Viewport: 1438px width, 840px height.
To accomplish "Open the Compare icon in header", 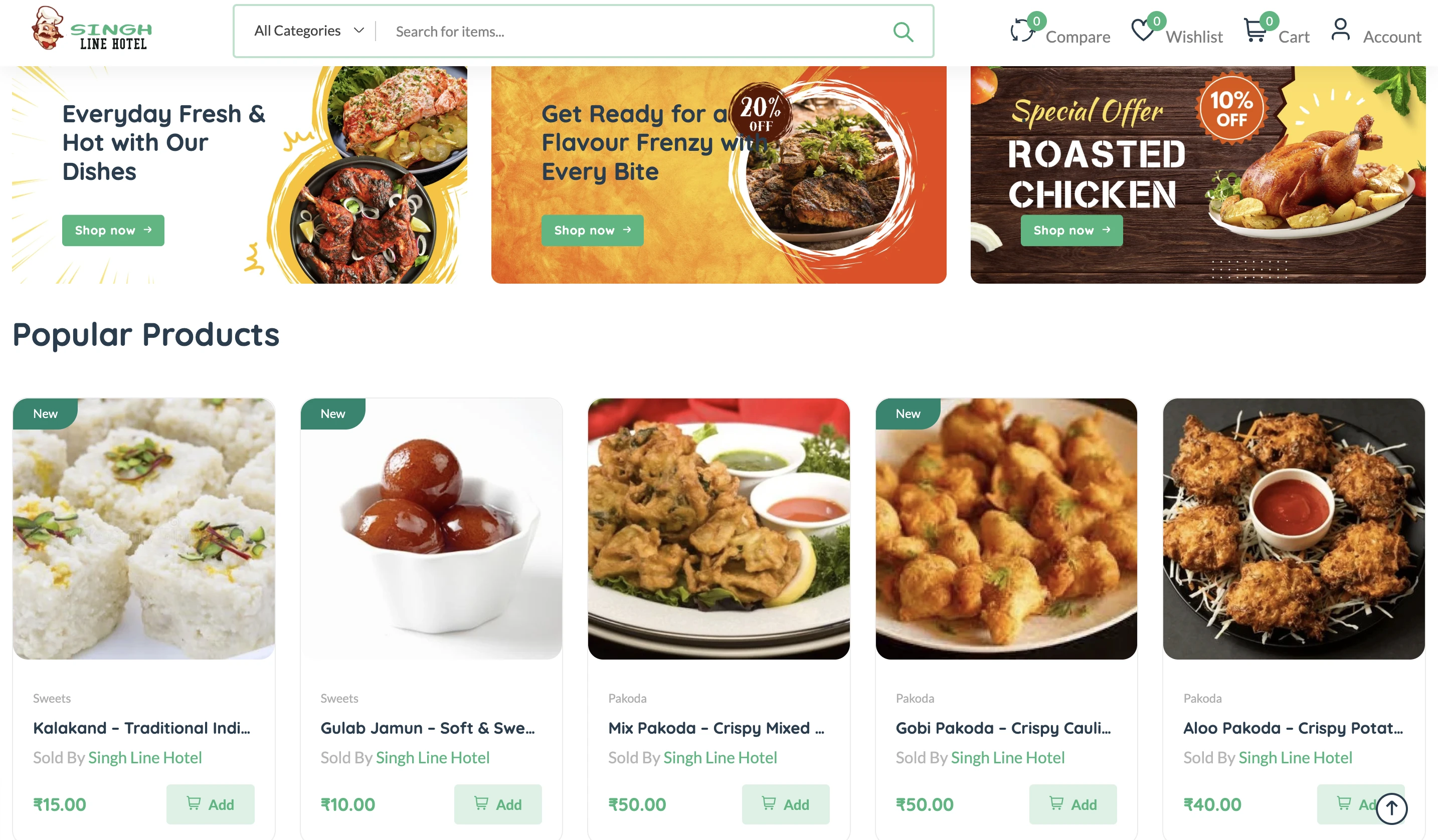I will click(1021, 30).
